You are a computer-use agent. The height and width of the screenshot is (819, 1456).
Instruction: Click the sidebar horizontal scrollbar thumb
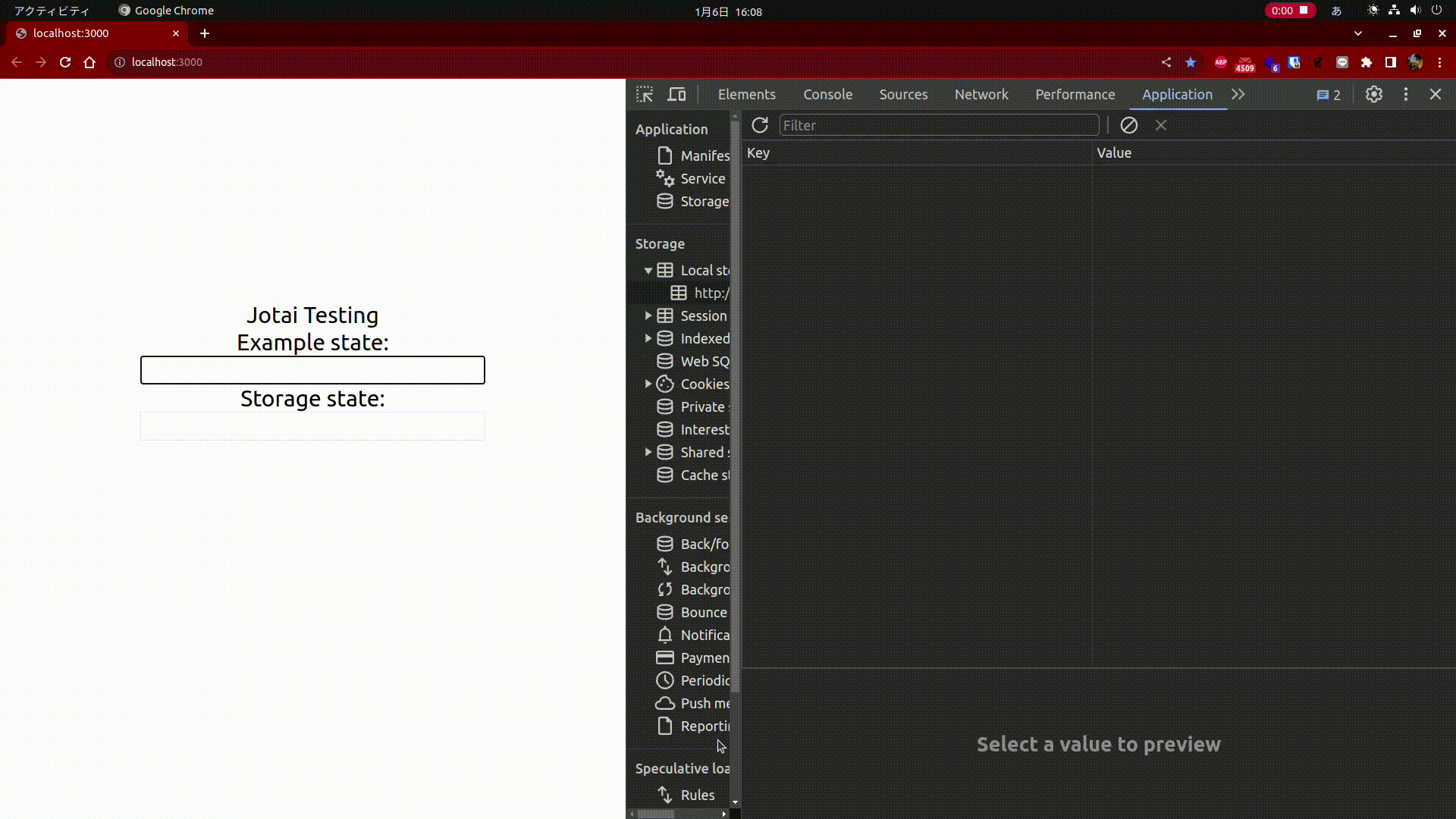point(656,814)
